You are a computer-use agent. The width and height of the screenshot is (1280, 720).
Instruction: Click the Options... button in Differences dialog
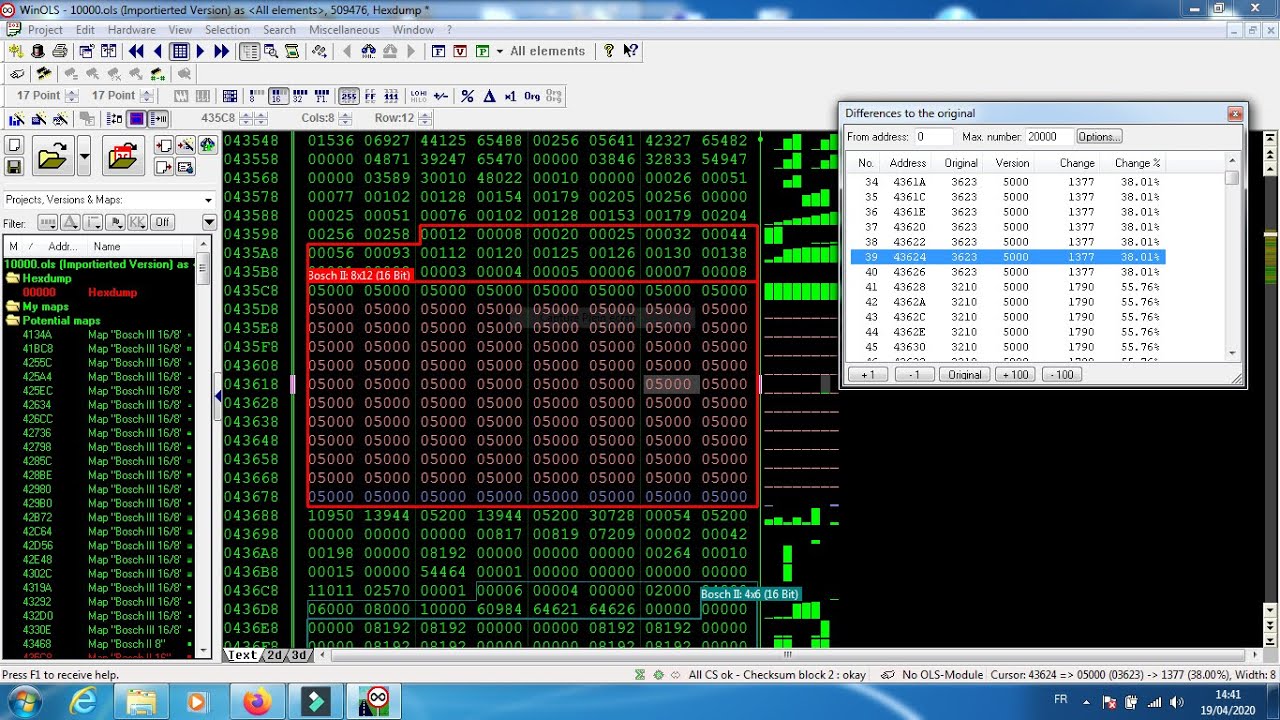coord(1099,136)
